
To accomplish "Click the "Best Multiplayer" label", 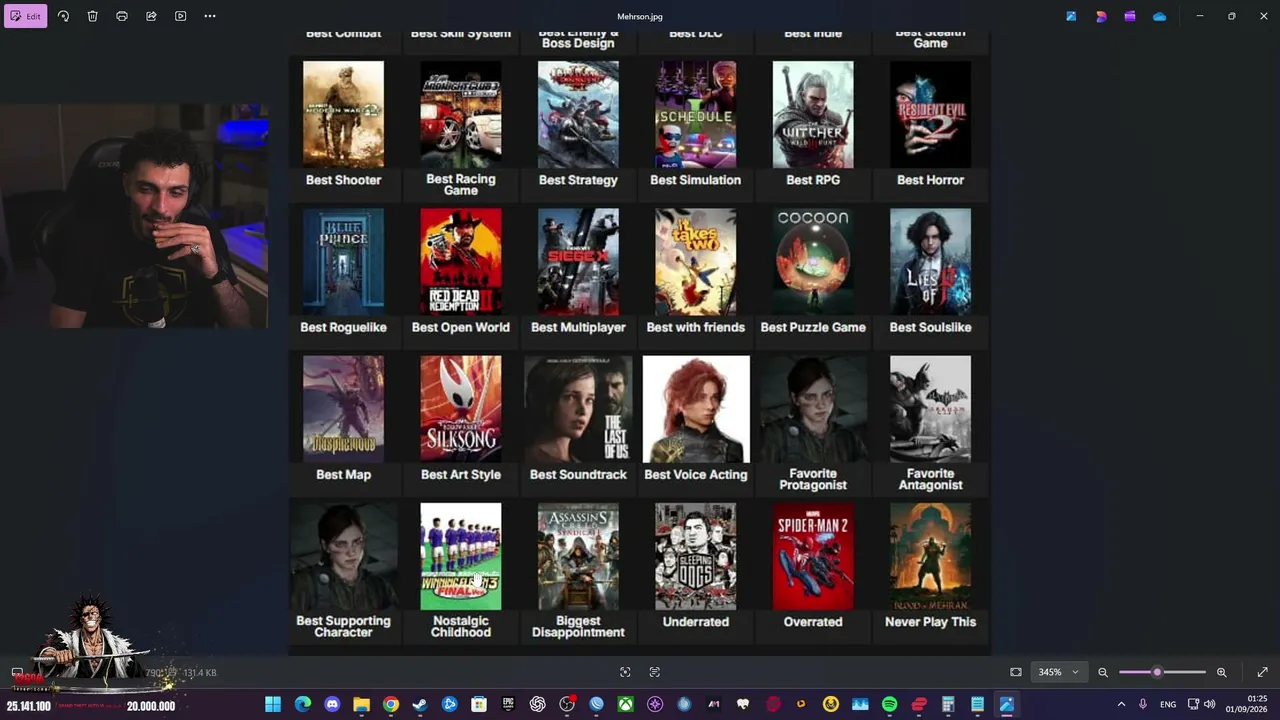I will point(578,327).
